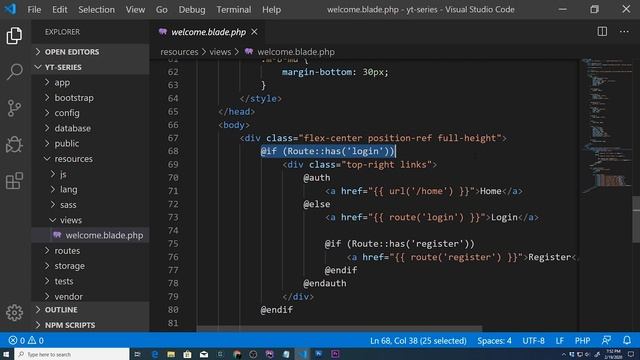Open the Source Control view
Image resolution: width=640 pixels, height=360 pixels.
pos(14,108)
